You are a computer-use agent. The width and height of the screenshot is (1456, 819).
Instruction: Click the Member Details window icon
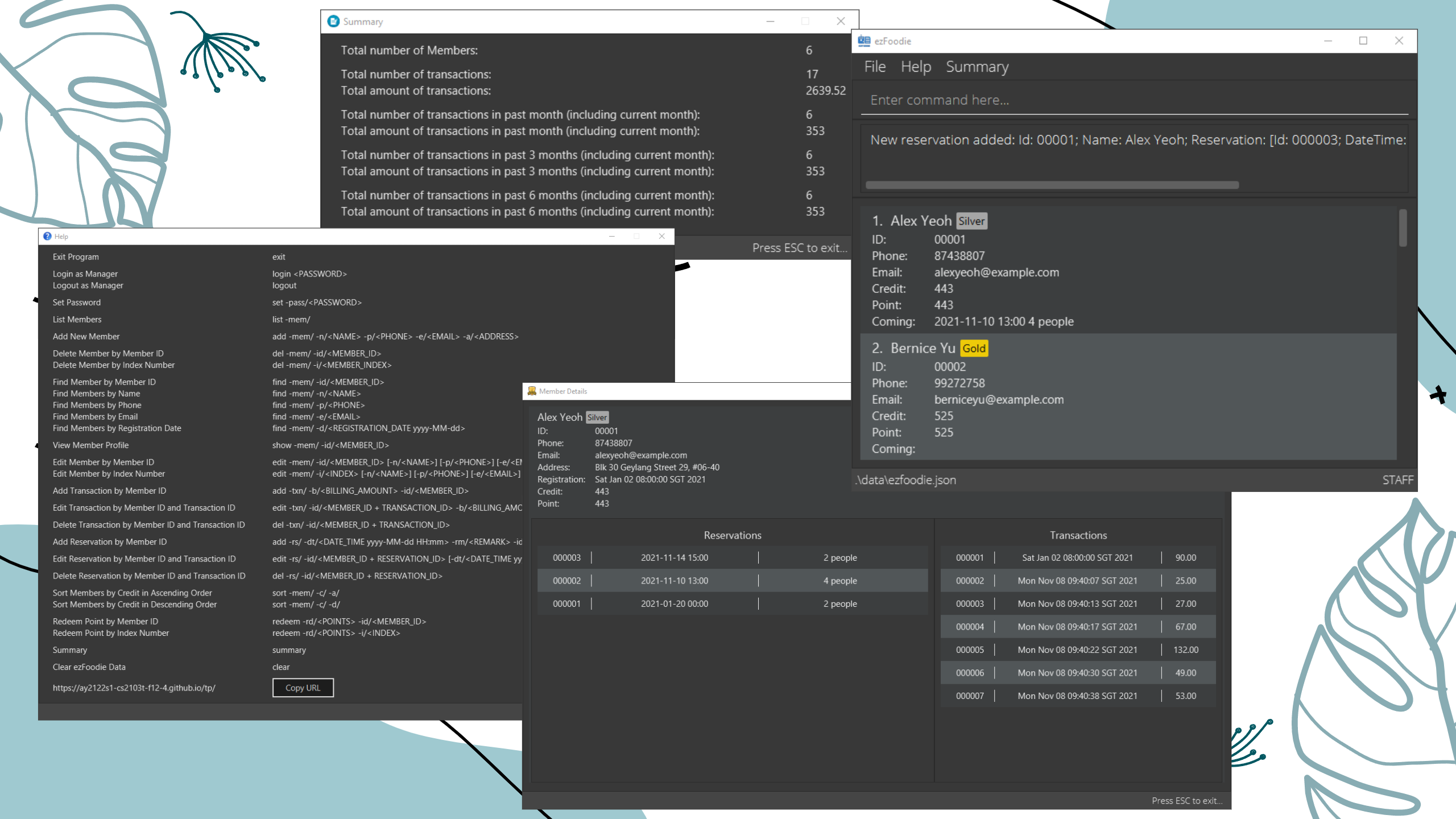pos(532,391)
